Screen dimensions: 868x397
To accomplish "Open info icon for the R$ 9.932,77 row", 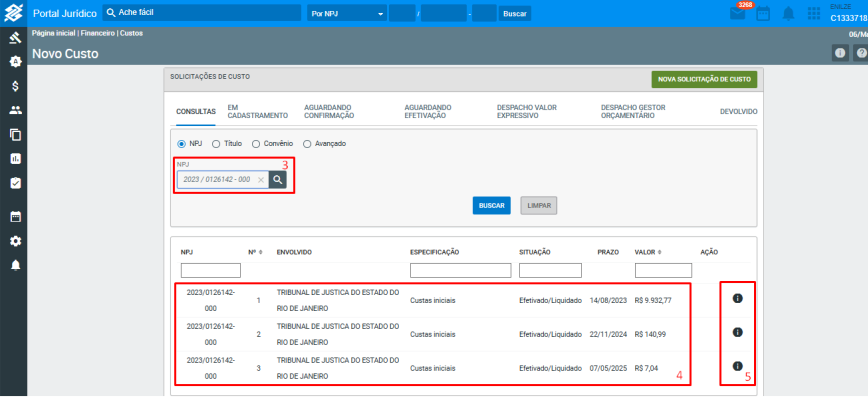I will 737,298.
